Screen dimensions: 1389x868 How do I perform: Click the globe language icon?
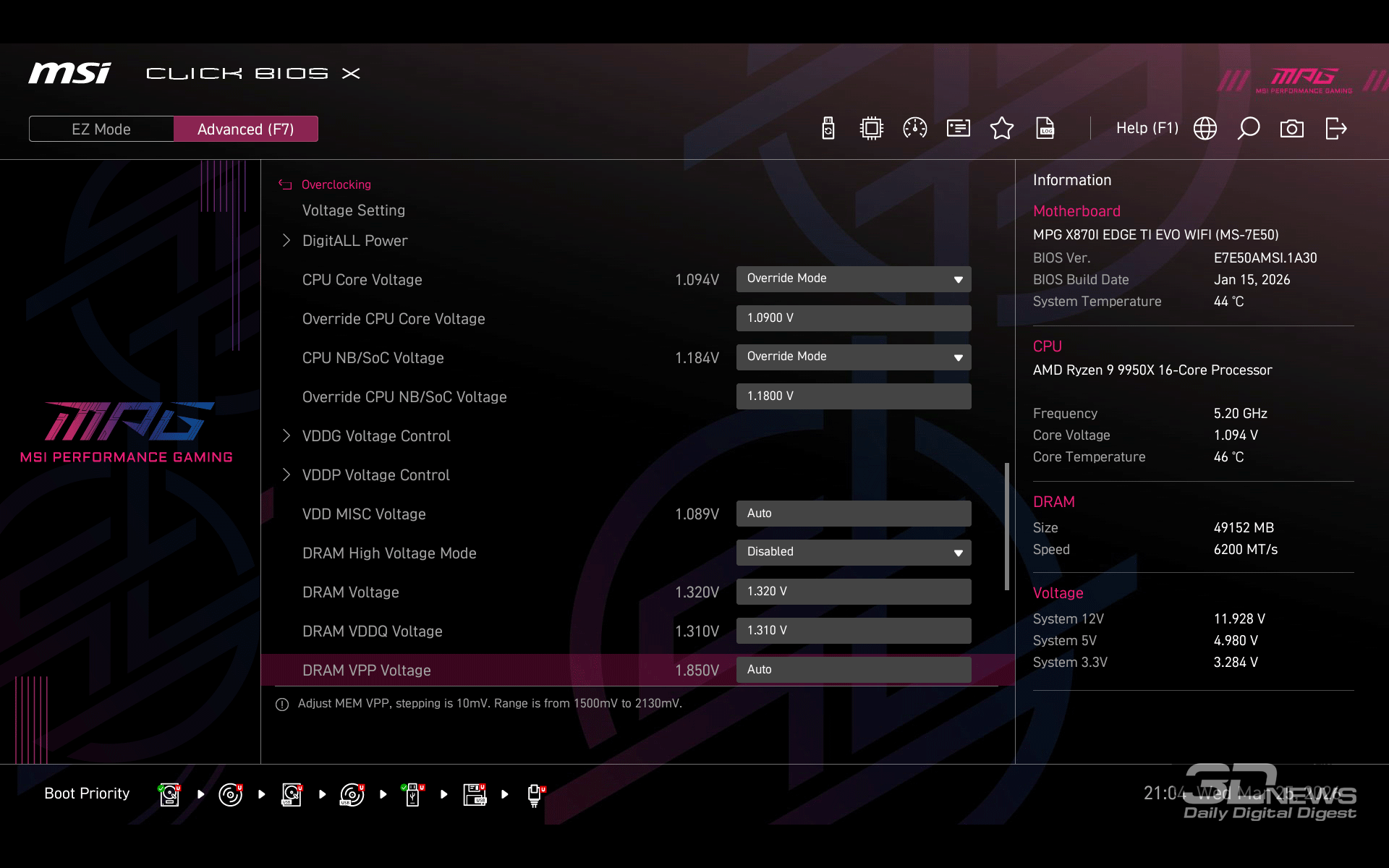(x=1205, y=129)
